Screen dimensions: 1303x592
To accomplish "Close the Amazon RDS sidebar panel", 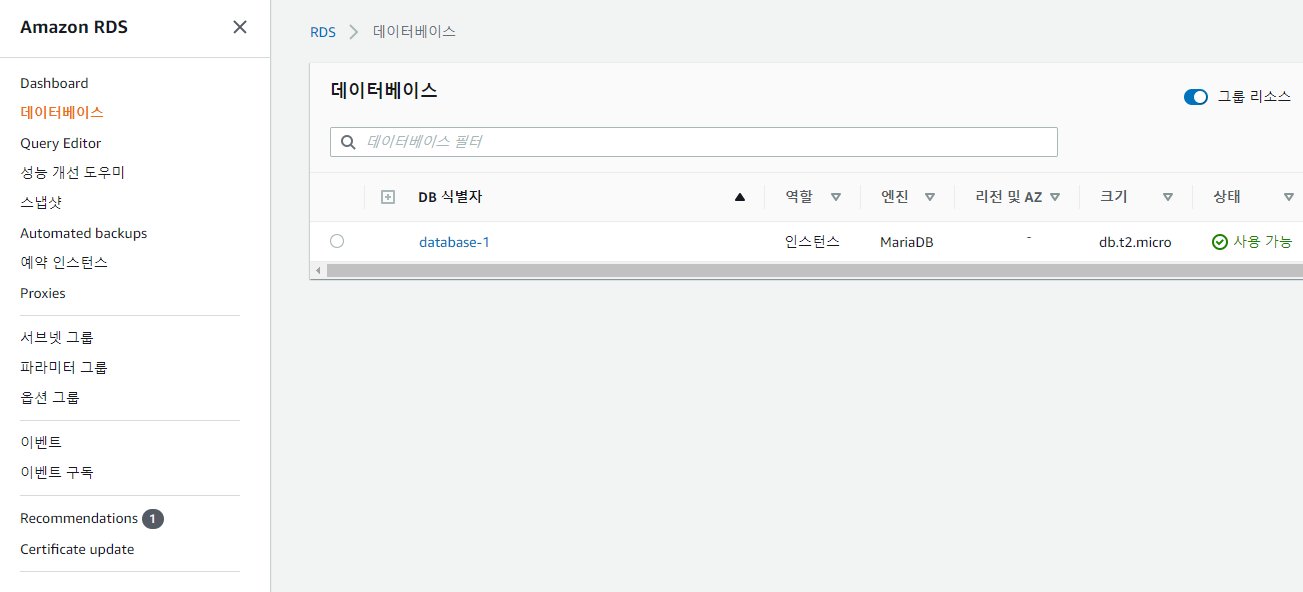I will [240, 27].
